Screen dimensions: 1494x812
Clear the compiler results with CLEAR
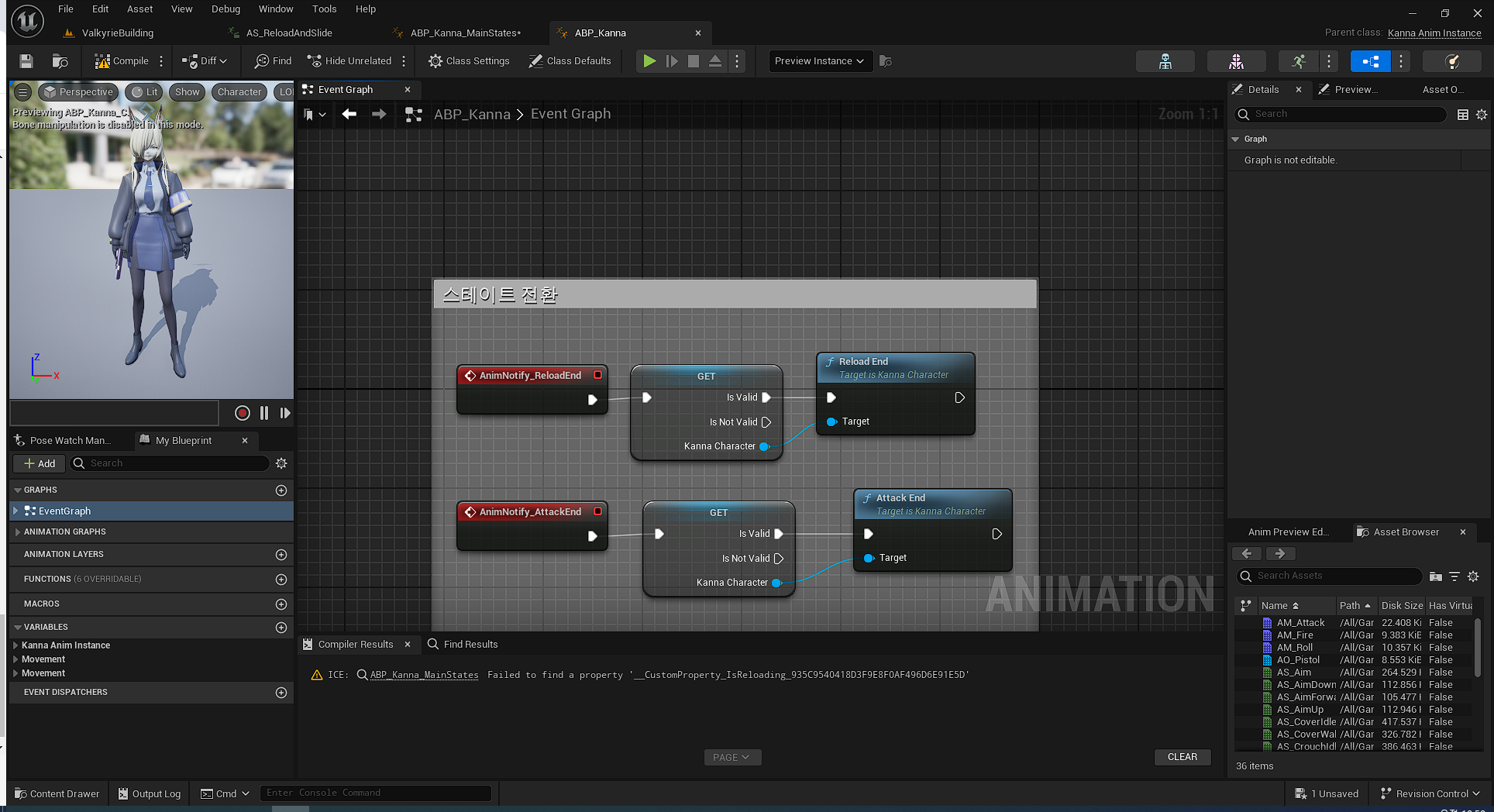coord(1182,757)
